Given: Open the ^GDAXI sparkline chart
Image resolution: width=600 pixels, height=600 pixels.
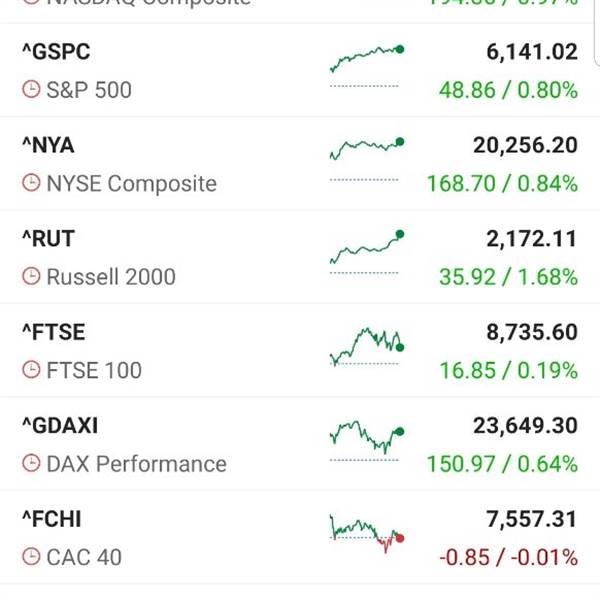Looking at the screenshot, I should click(367, 440).
